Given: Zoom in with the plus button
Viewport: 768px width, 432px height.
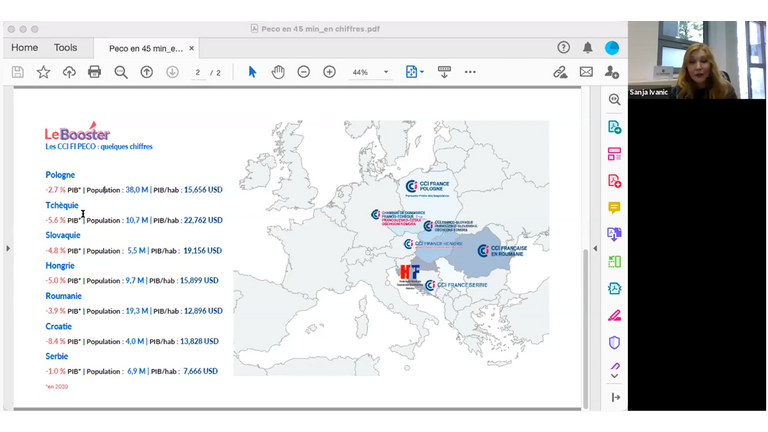Looking at the screenshot, I should (x=329, y=72).
